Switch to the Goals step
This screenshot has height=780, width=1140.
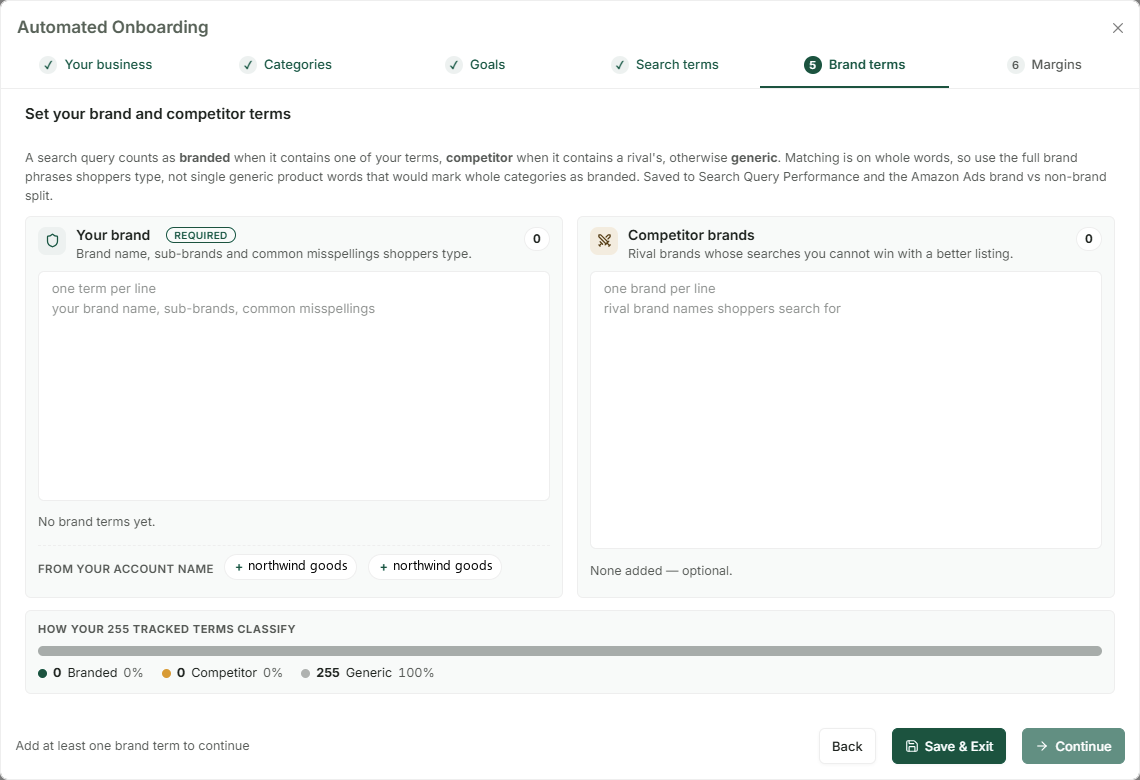pos(475,65)
